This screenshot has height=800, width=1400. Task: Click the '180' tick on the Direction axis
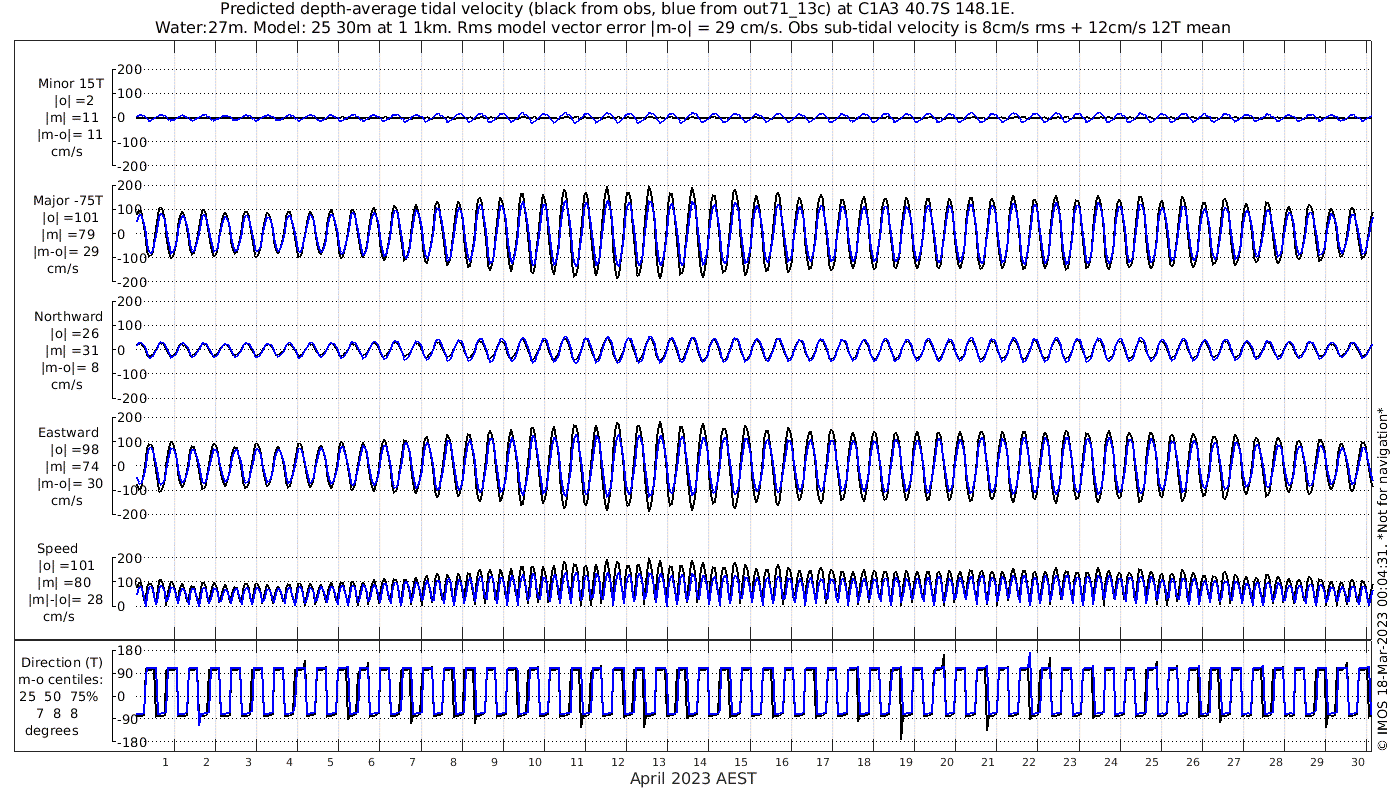130,651
